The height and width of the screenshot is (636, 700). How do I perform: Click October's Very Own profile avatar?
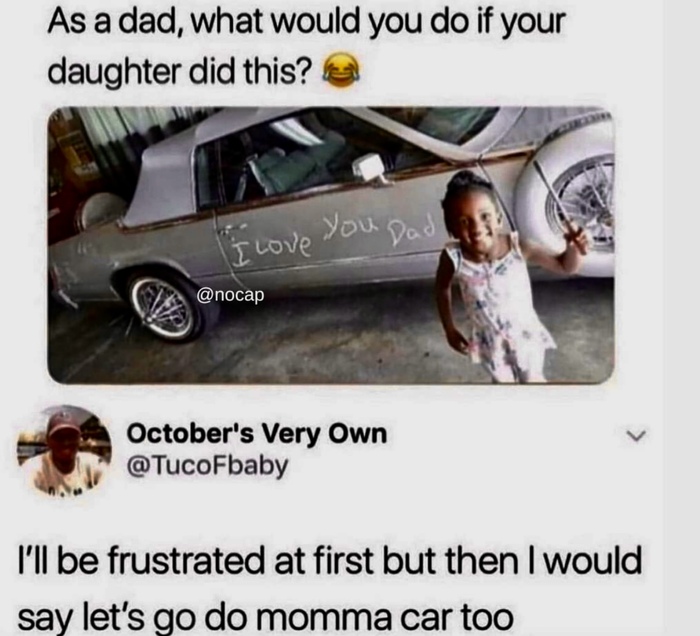(64, 451)
